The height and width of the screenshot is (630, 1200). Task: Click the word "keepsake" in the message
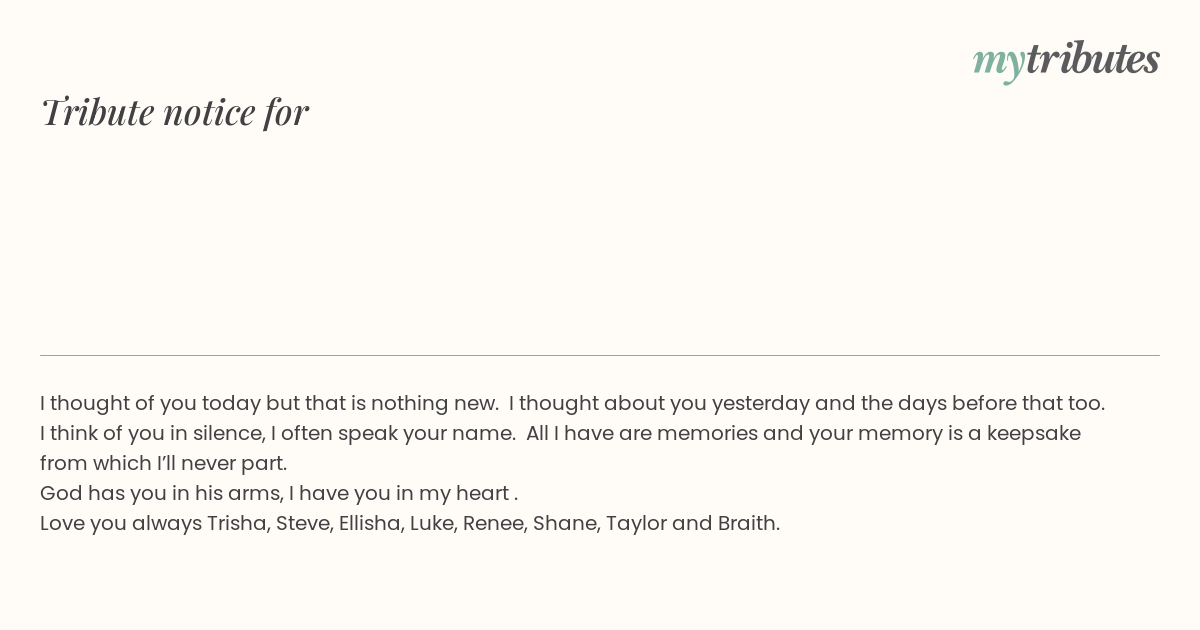coord(1033,433)
